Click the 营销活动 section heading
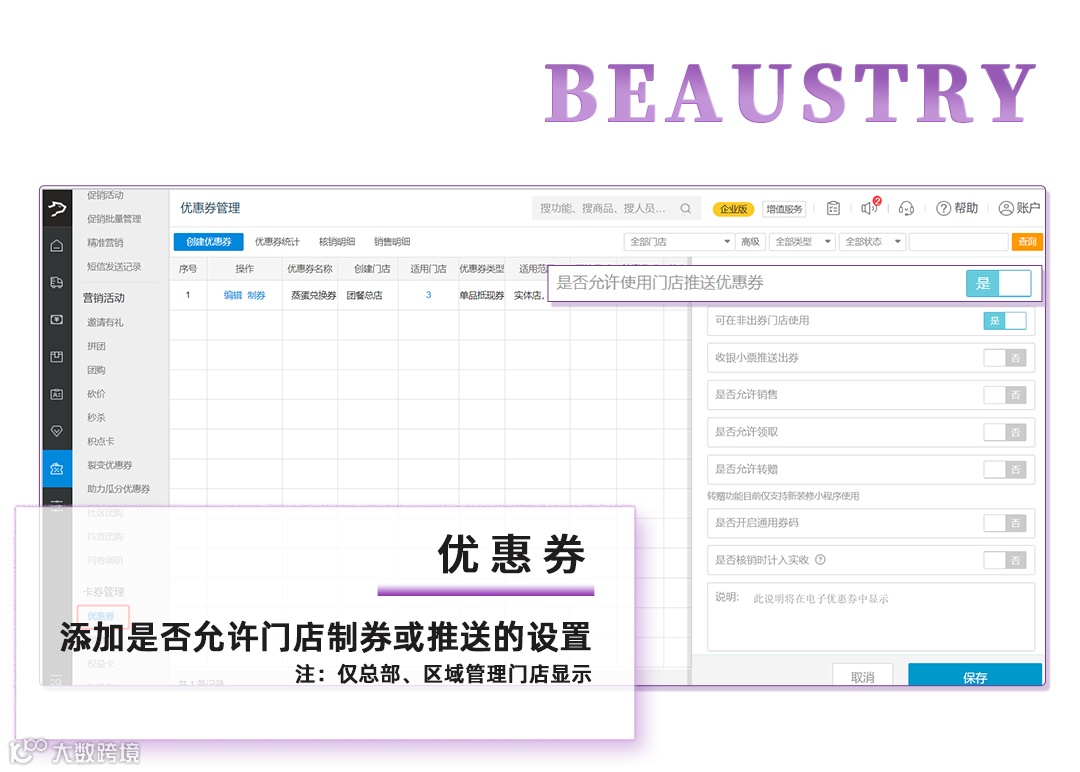 (x=104, y=298)
